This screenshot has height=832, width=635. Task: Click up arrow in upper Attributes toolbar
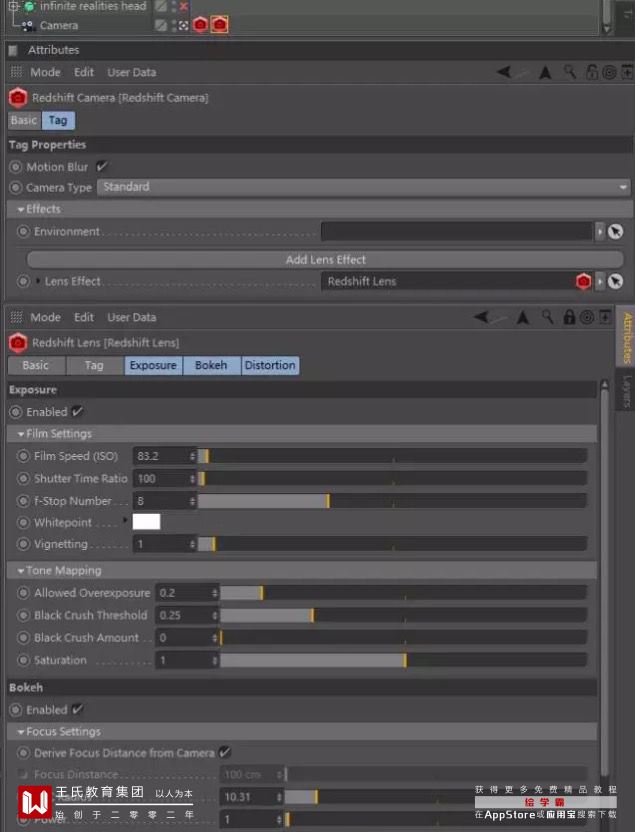click(545, 72)
